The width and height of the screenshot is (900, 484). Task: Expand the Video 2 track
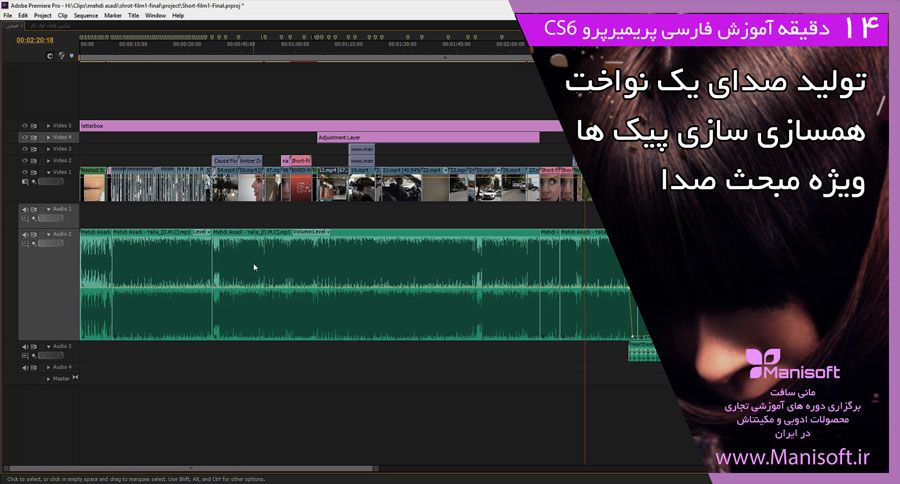pos(48,161)
